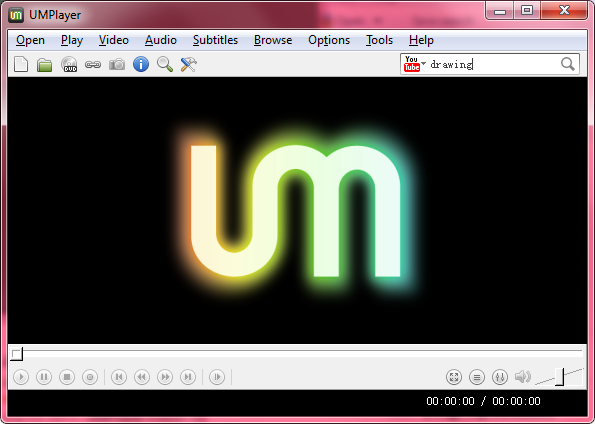This screenshot has width=595, height=424.
Task: Open DVD disc from toolbar
Action: point(69,64)
